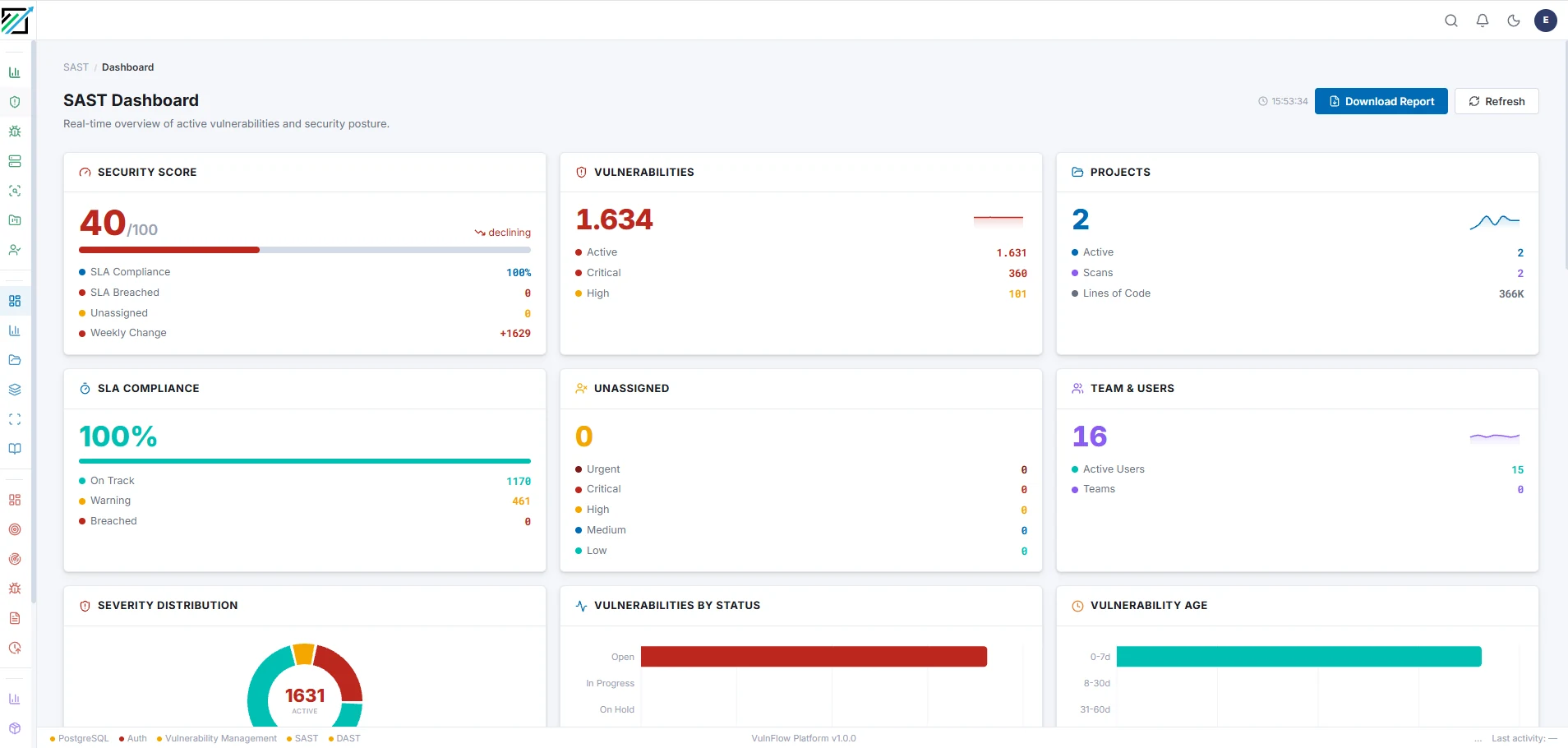Open the red dashboard grid sidebar icon

pos(15,500)
